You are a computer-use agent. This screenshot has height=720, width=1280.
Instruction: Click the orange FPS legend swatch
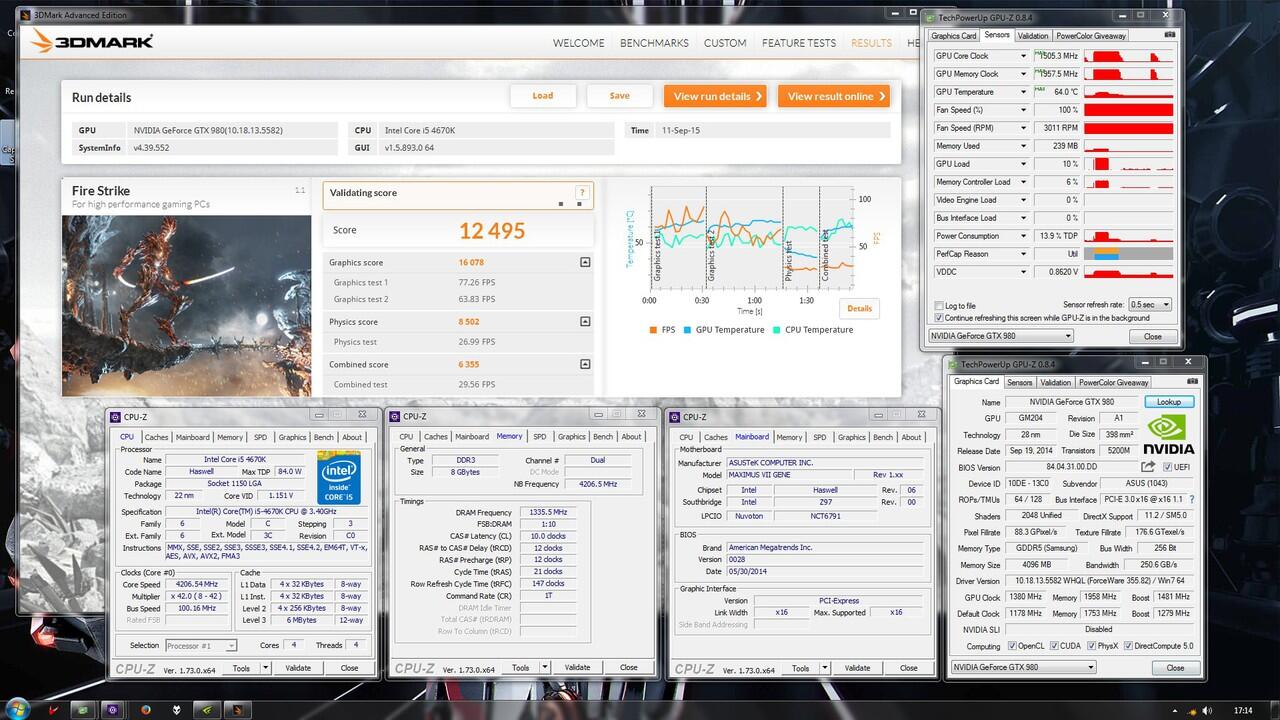click(653, 330)
